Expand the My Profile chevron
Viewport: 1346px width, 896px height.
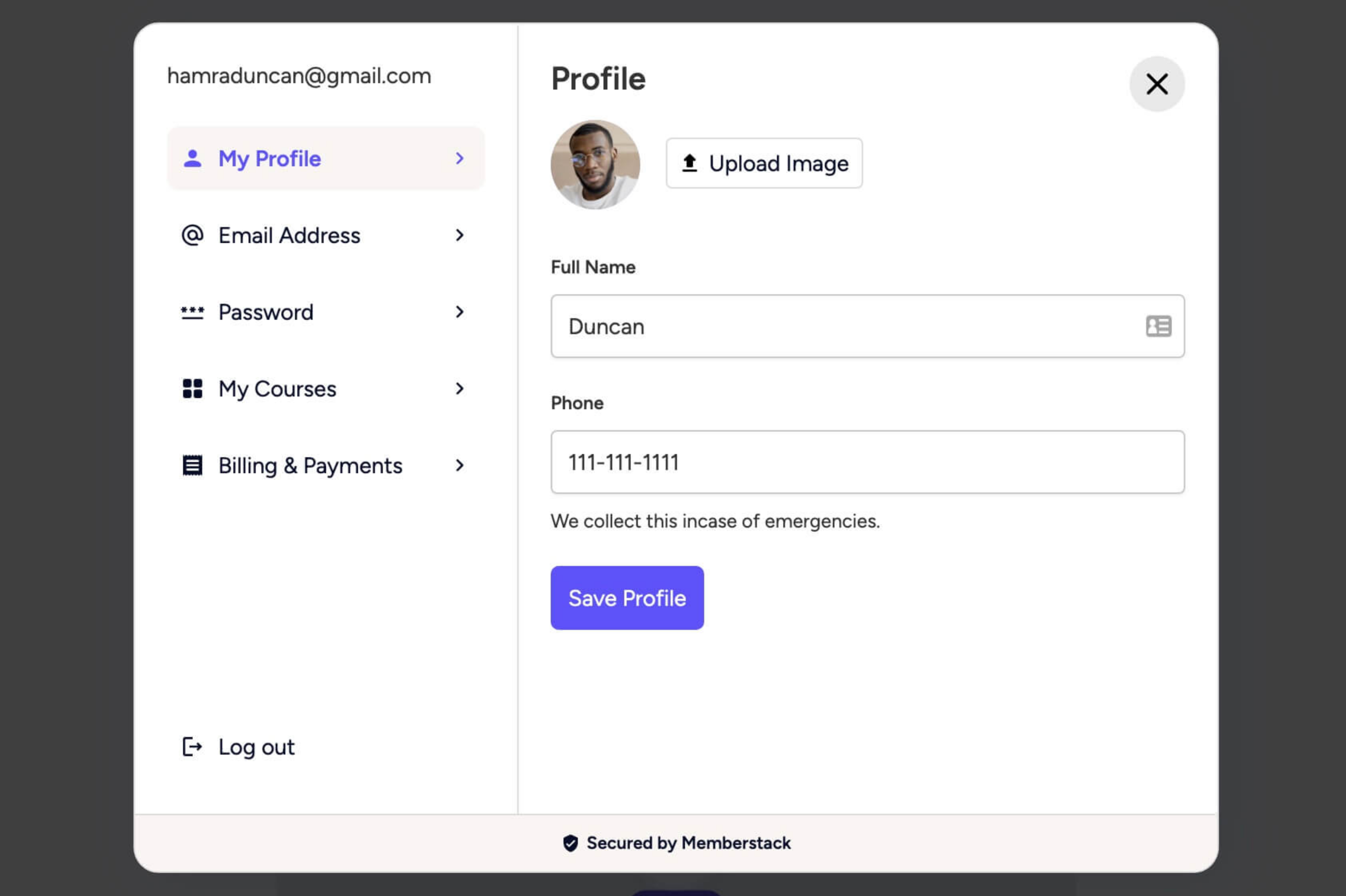click(x=460, y=158)
